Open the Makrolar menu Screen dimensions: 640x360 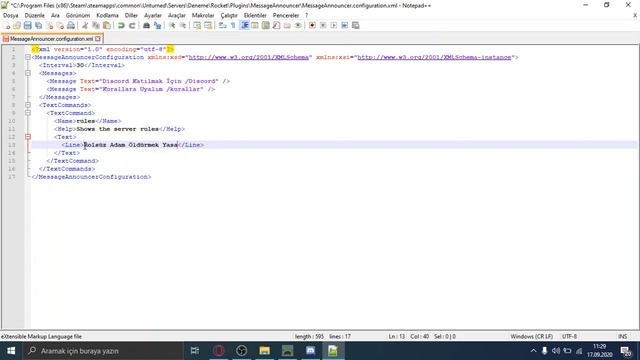[x=203, y=15]
